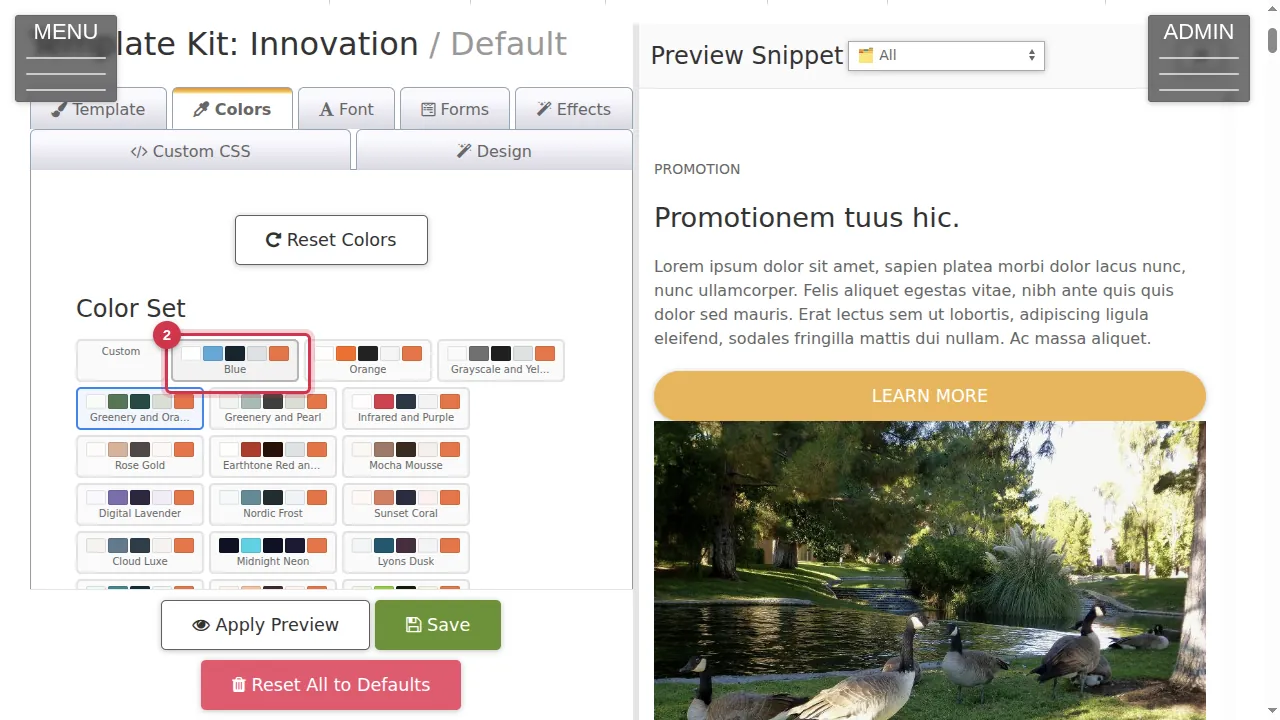
Task: Pick the Grayscale and Yellow color set
Action: pos(501,360)
